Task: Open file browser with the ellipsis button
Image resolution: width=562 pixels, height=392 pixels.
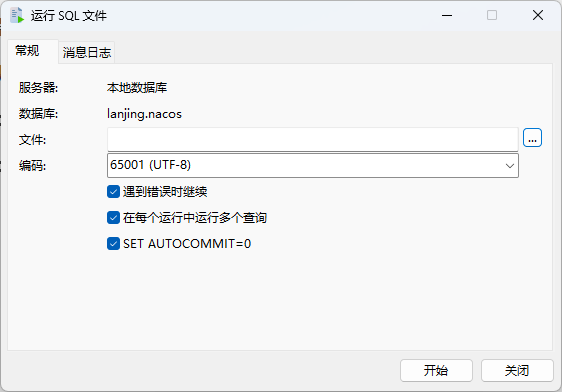Action: [532, 138]
